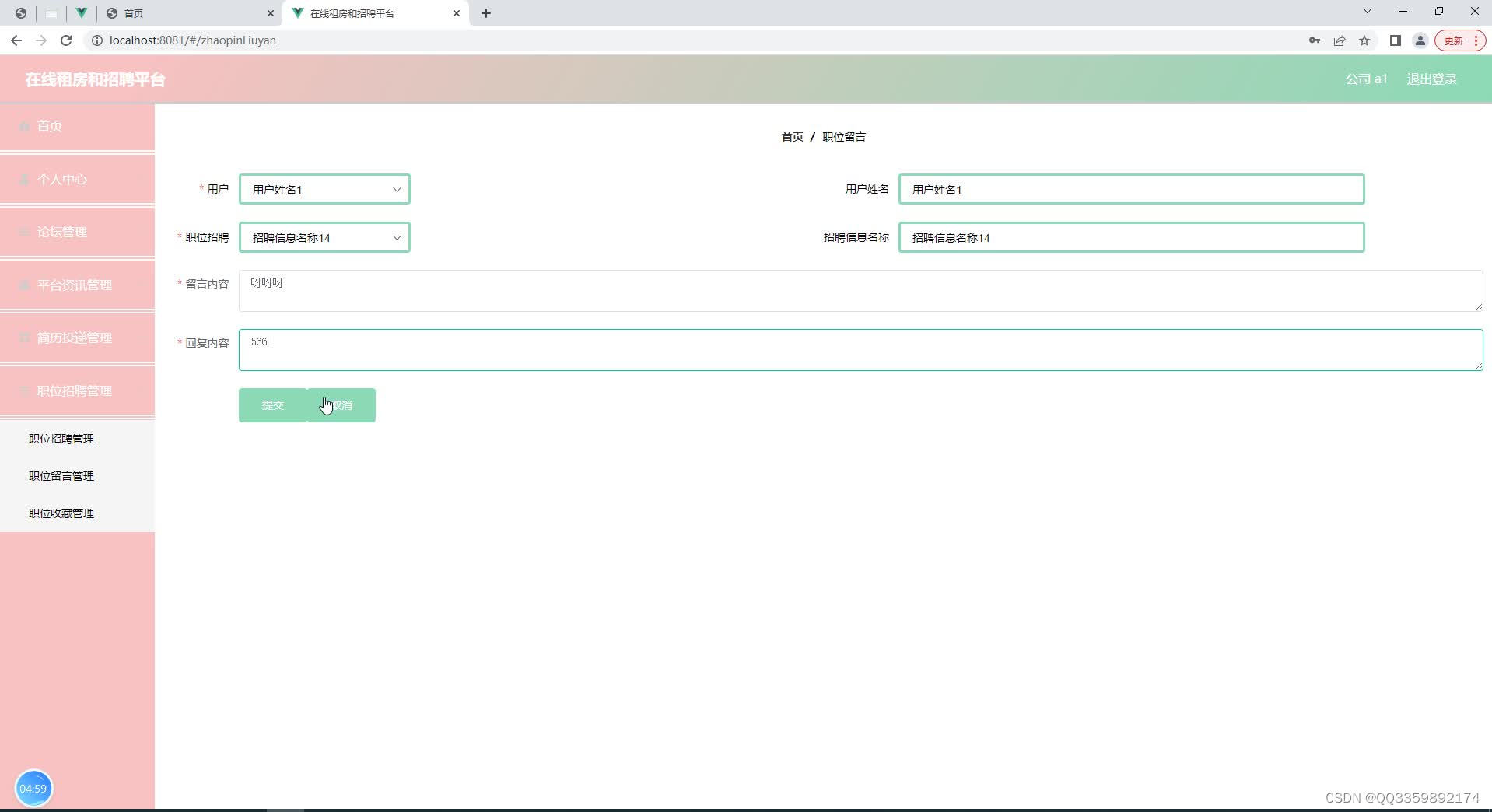
Task: Open the 职位招聘 dropdown showing 招聘信息名称14
Action: pyautogui.click(x=324, y=237)
